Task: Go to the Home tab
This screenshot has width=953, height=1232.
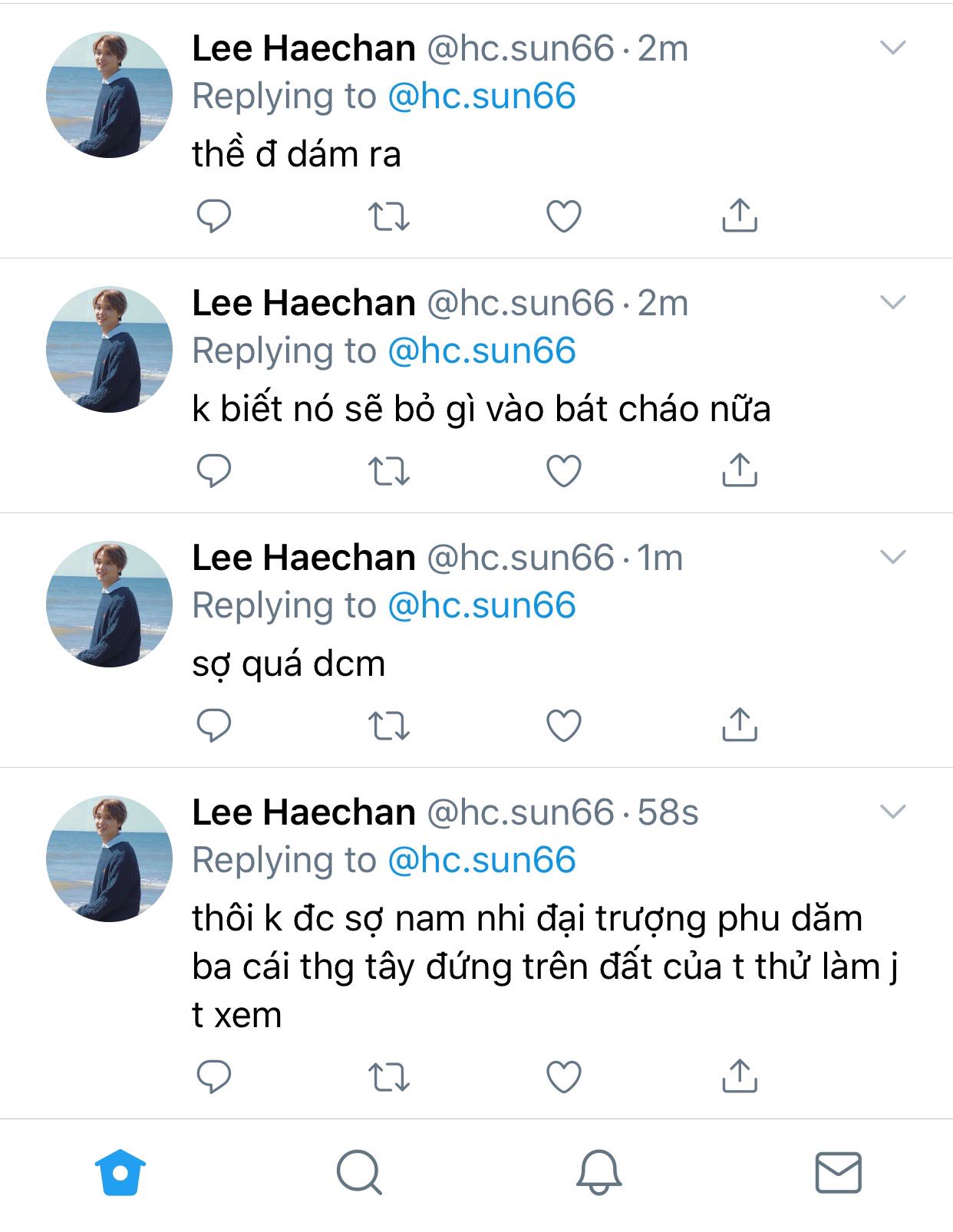Action: click(x=120, y=1173)
